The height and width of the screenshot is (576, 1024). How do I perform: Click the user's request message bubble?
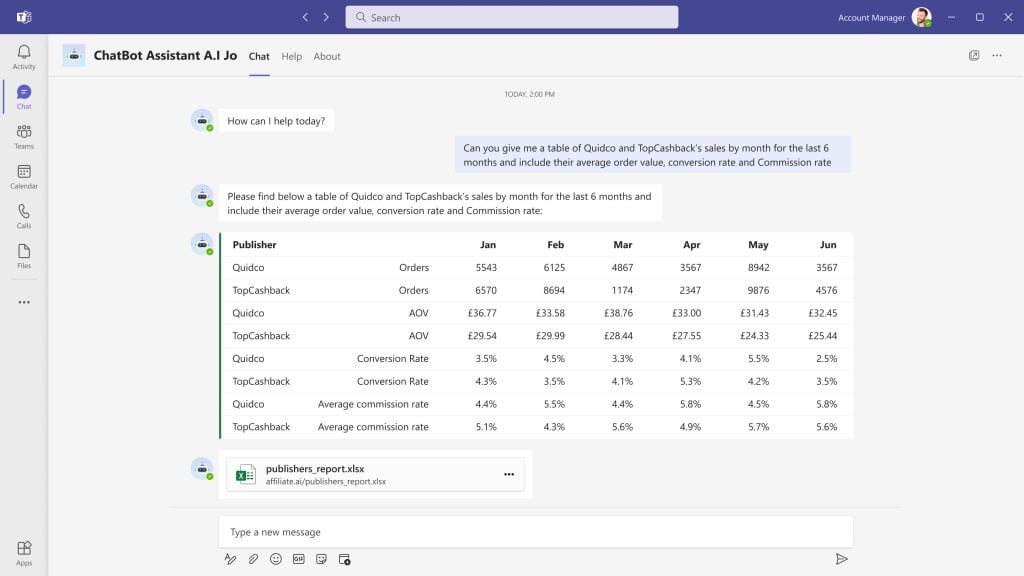pos(653,155)
